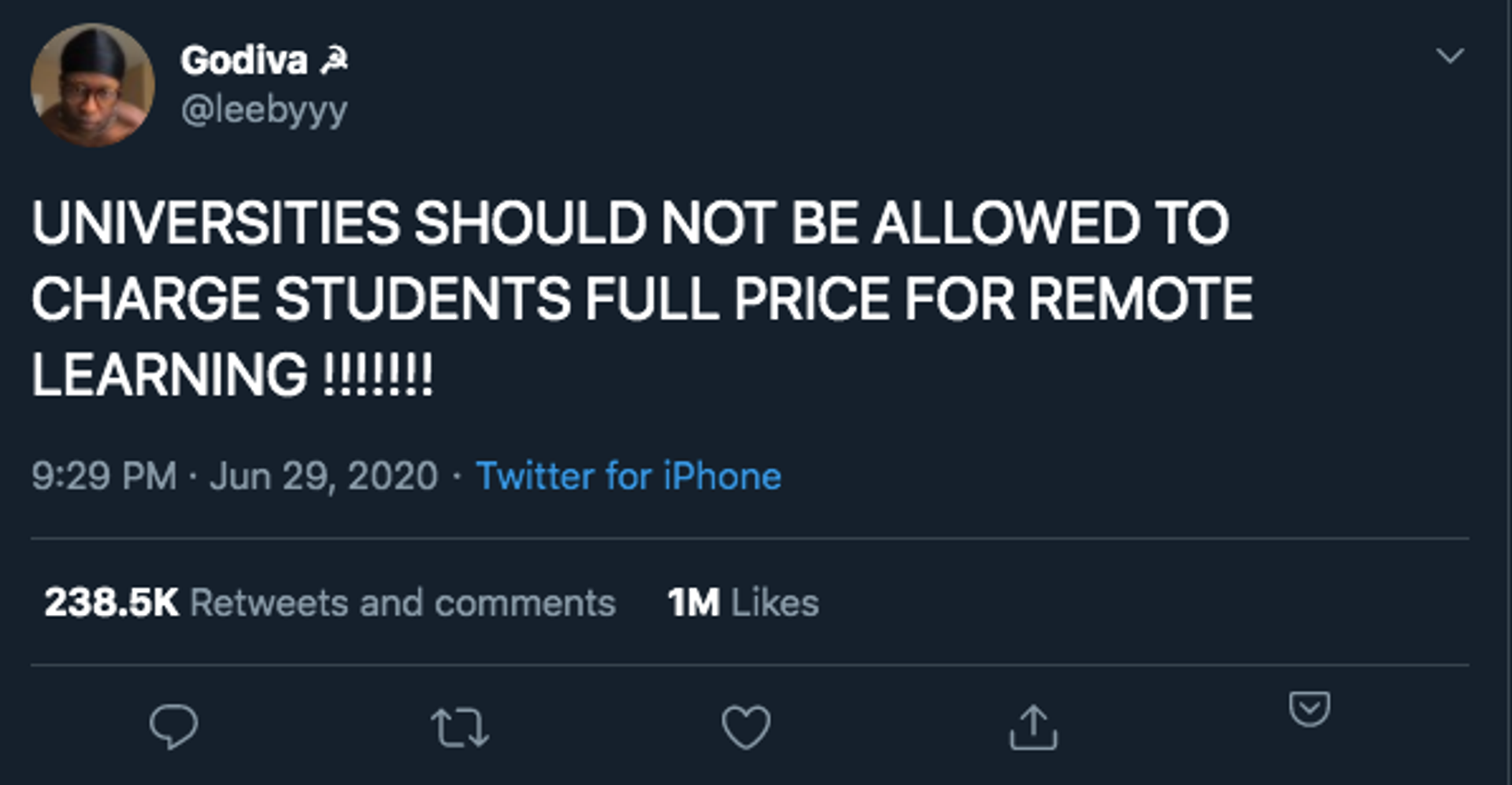This screenshot has width=1512, height=785.
Task: Open the Godiva display name profile link
Action: click(x=243, y=60)
